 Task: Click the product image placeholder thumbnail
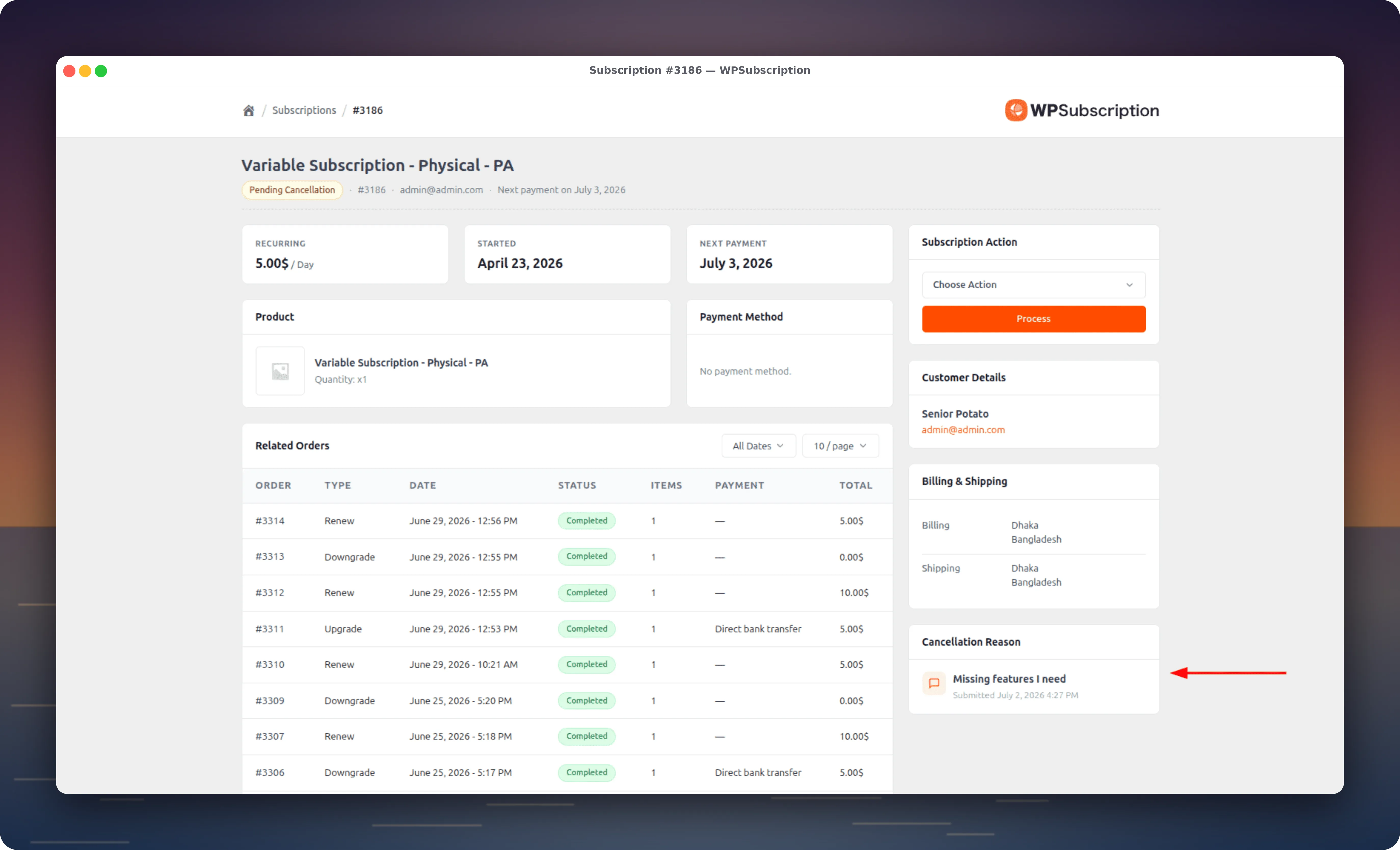point(280,371)
